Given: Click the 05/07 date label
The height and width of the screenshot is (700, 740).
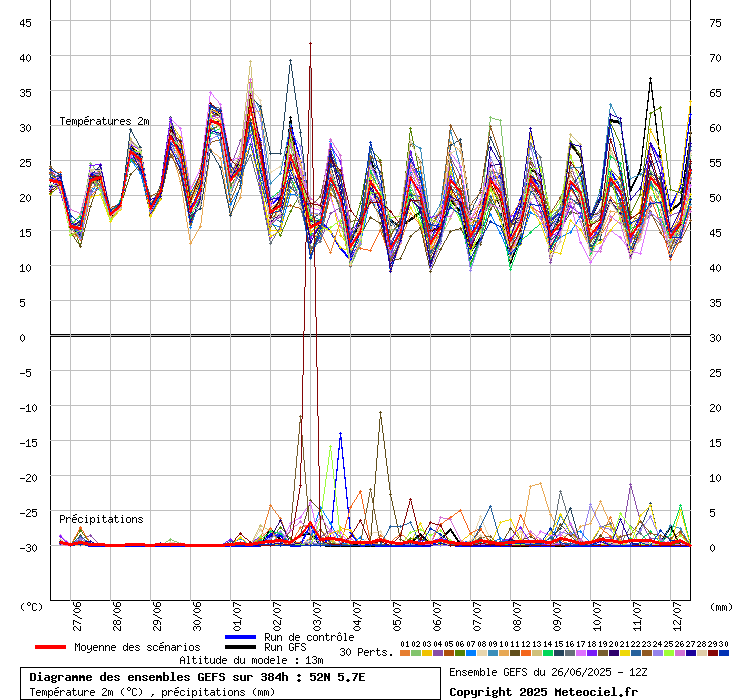Looking at the screenshot, I should click(397, 616).
